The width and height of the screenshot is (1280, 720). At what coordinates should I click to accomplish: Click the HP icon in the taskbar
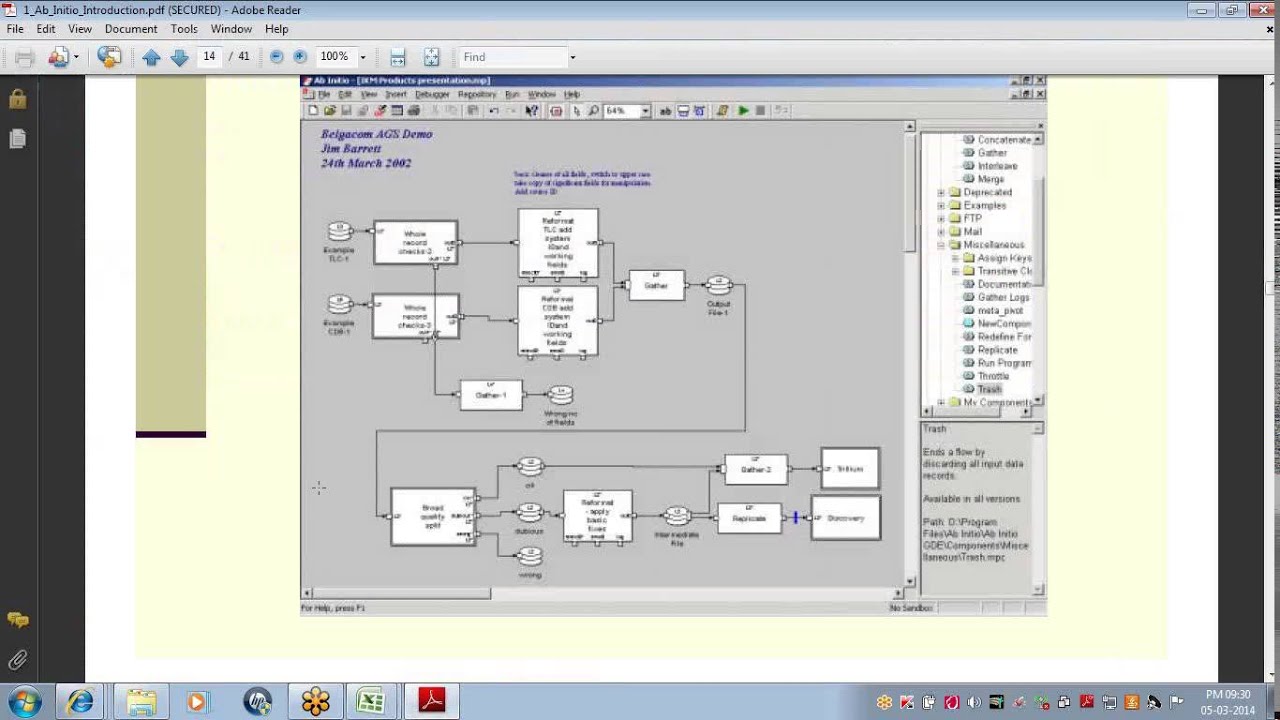[x=257, y=702]
